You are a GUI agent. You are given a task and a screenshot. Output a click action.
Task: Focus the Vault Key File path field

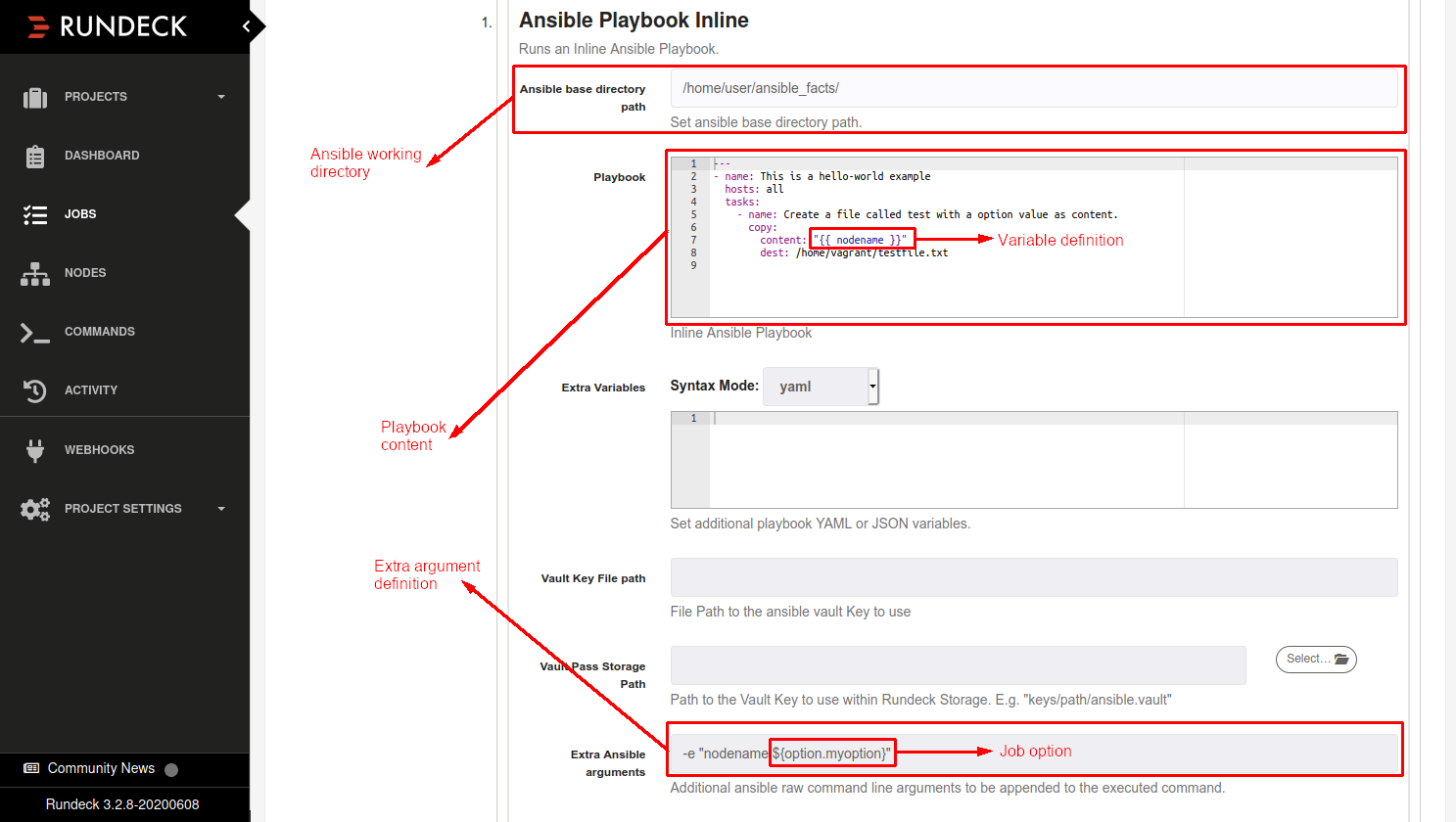(1034, 577)
